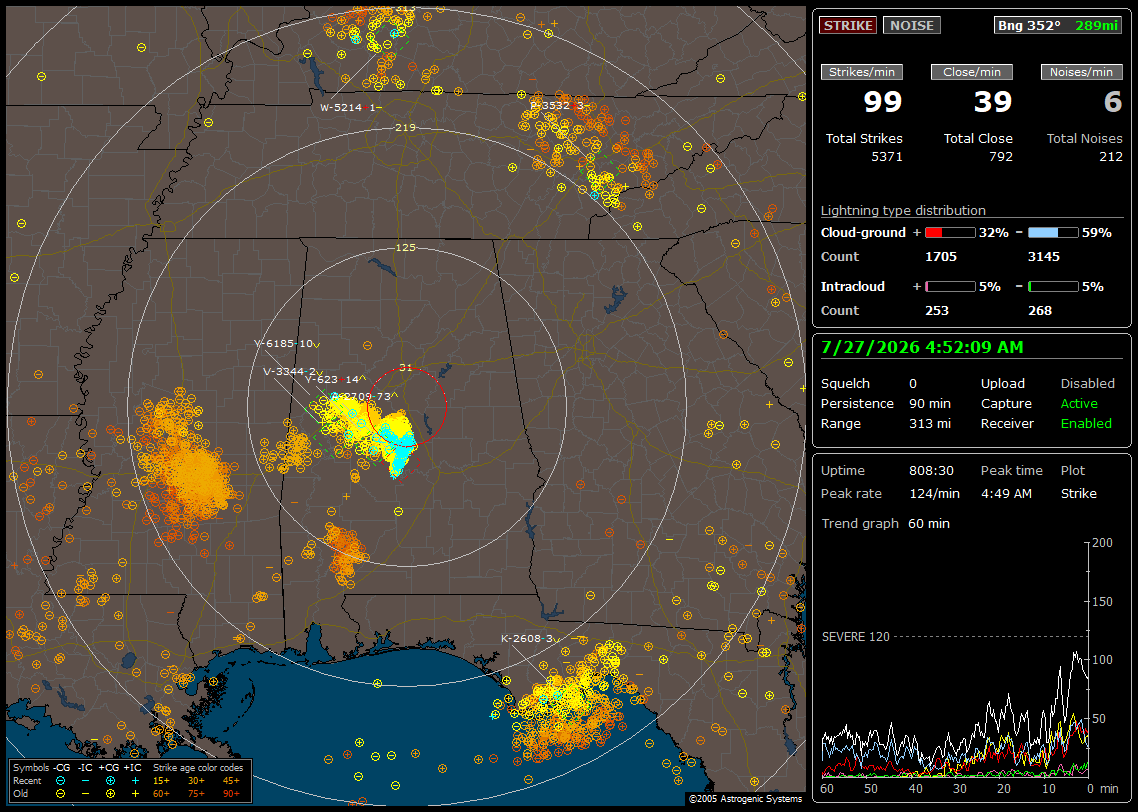Viewport: 1138px width, 812px height.
Task: Click the old -CG yellow legend symbol
Action: click(61, 794)
